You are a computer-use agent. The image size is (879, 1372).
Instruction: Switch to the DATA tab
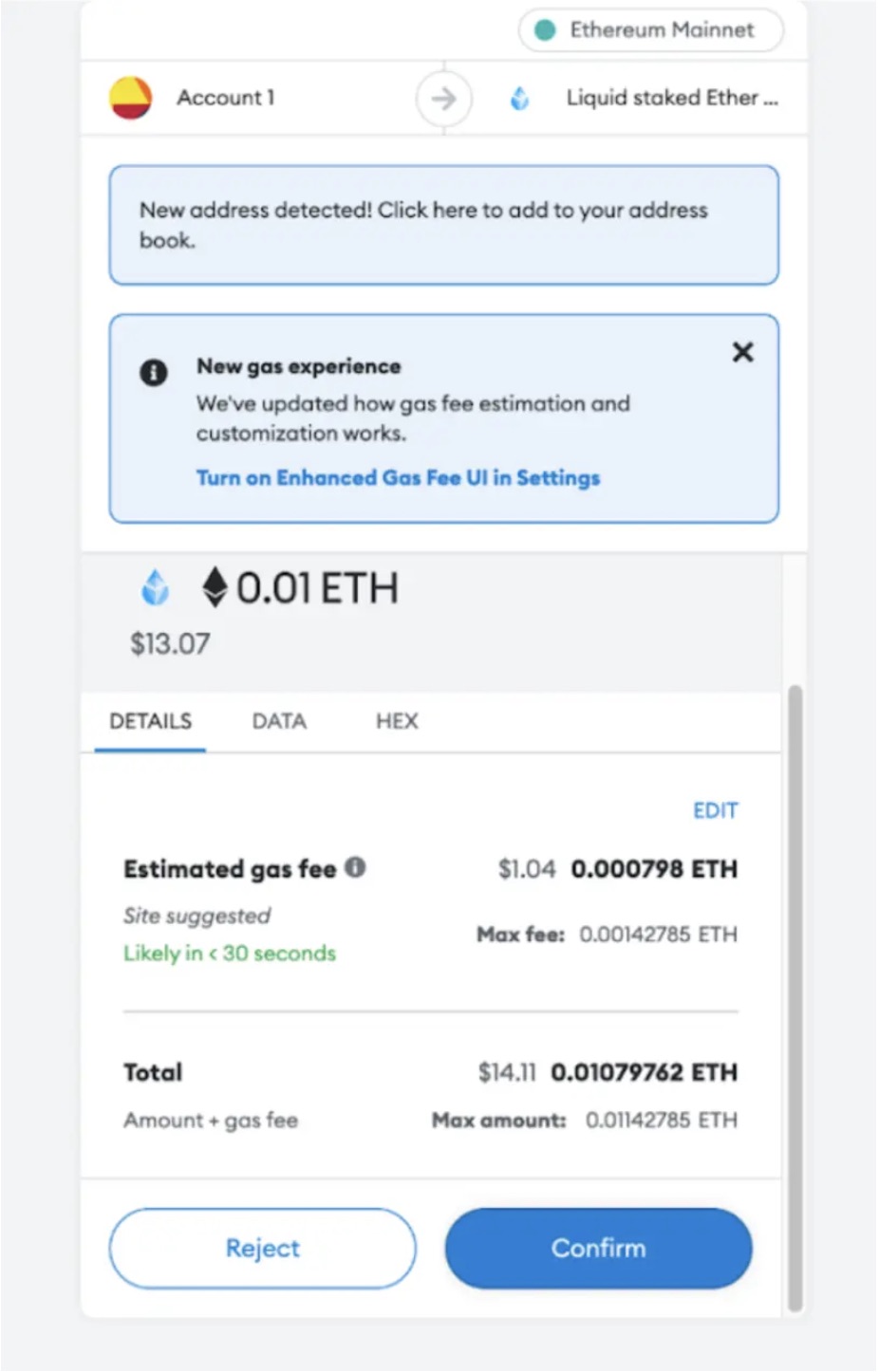click(x=278, y=721)
